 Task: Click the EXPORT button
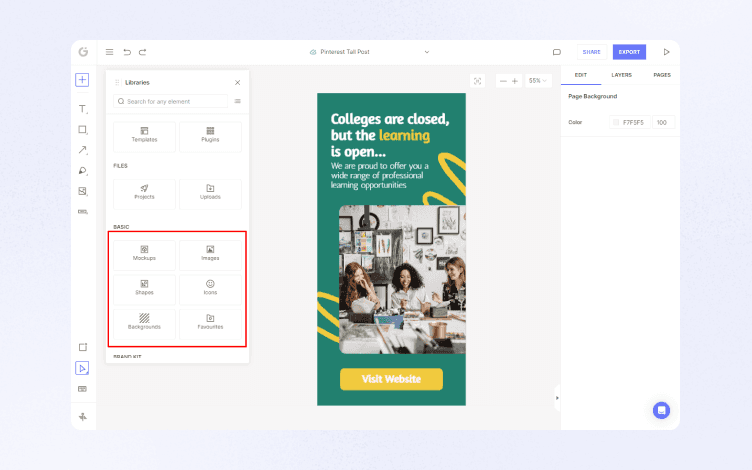tap(629, 52)
